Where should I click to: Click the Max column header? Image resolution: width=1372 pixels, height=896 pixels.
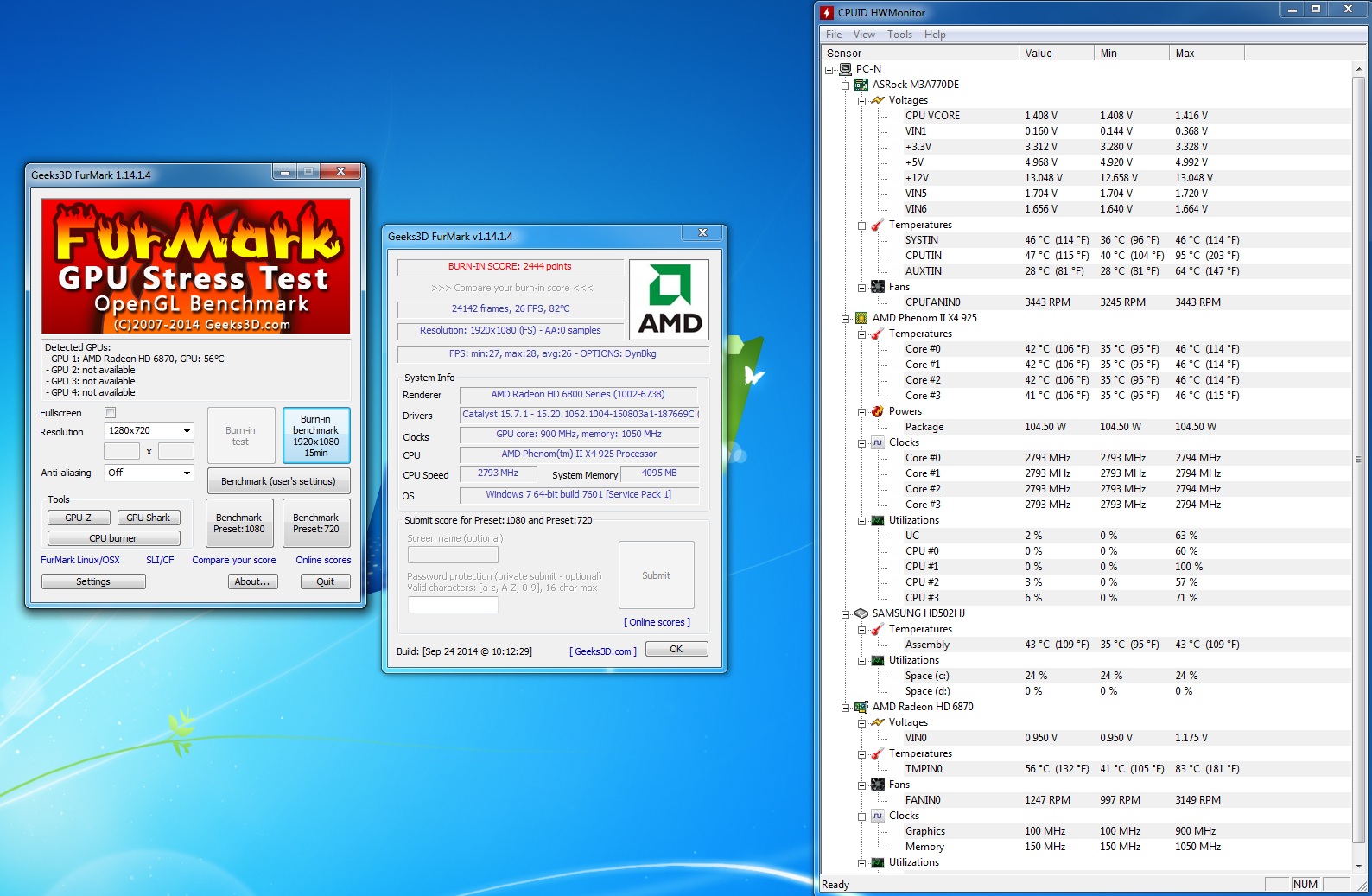pyautogui.click(x=1207, y=54)
